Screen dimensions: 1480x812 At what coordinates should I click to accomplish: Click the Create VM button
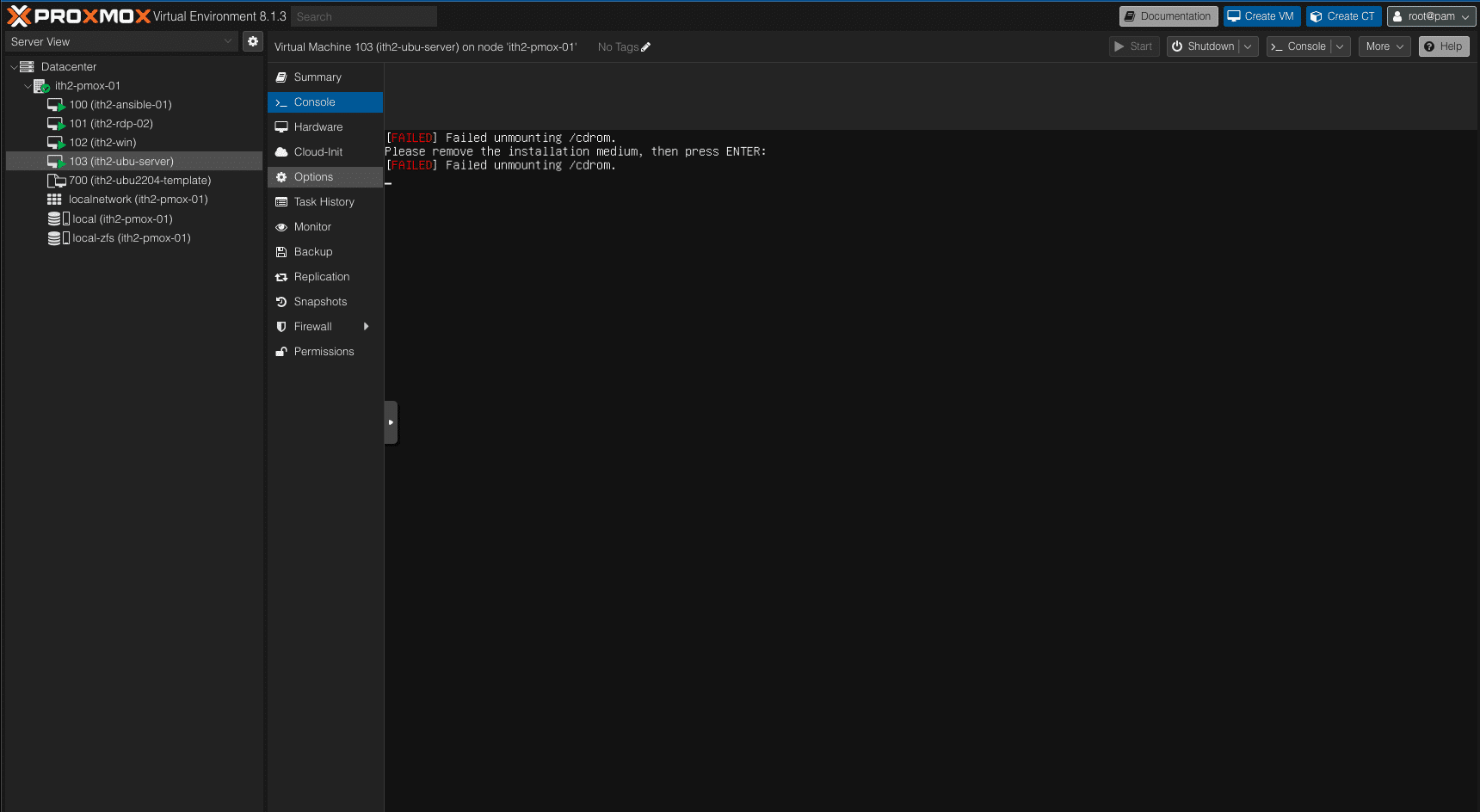[1261, 15]
